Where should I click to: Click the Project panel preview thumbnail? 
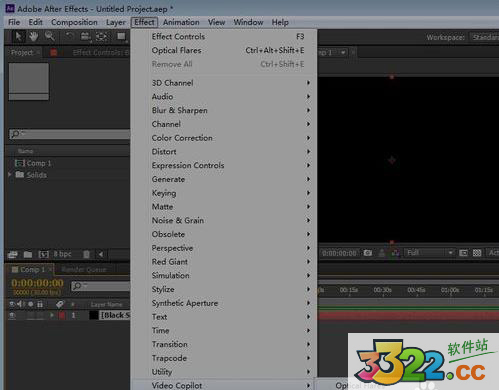[29, 81]
